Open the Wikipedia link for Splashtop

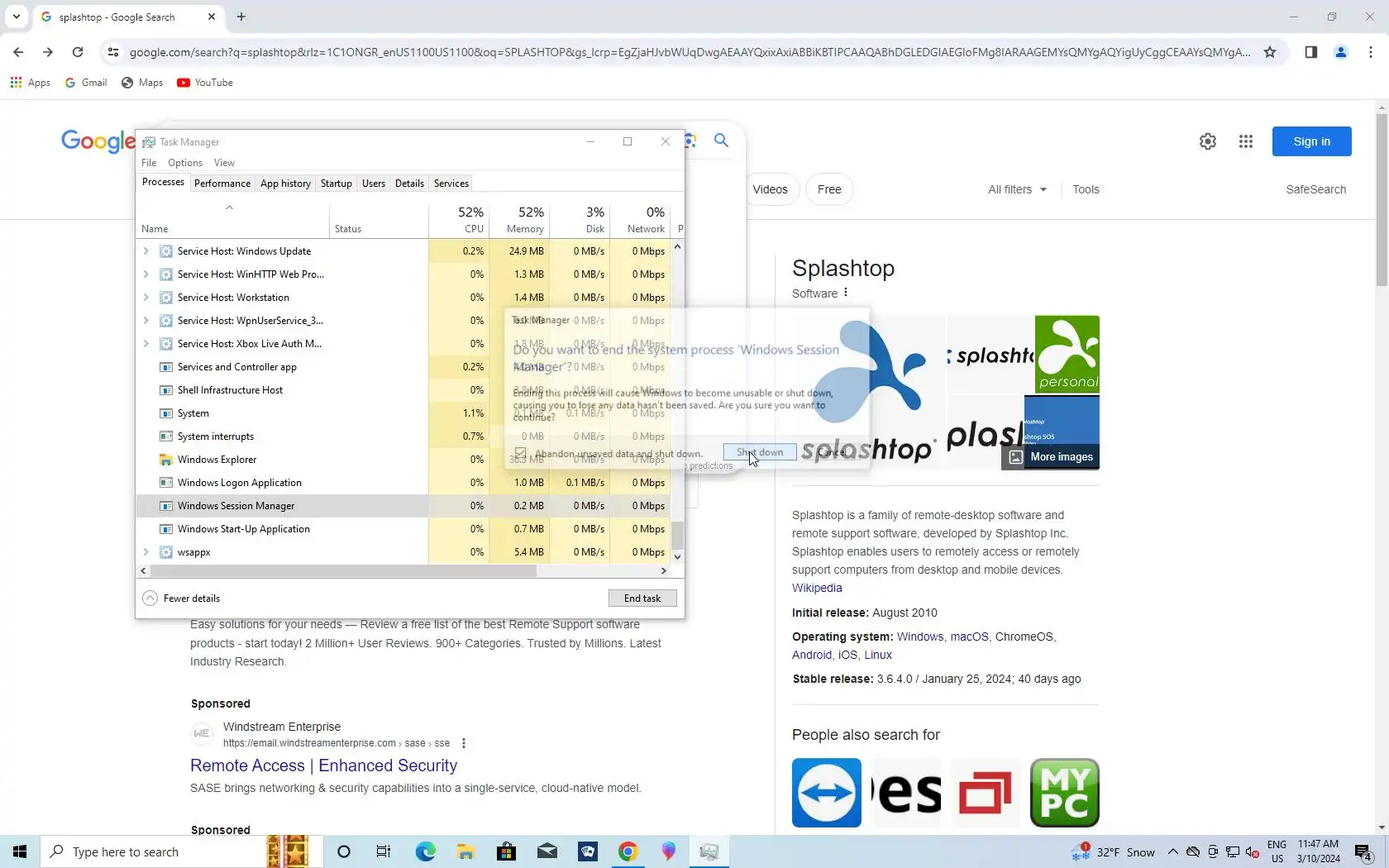(817, 588)
